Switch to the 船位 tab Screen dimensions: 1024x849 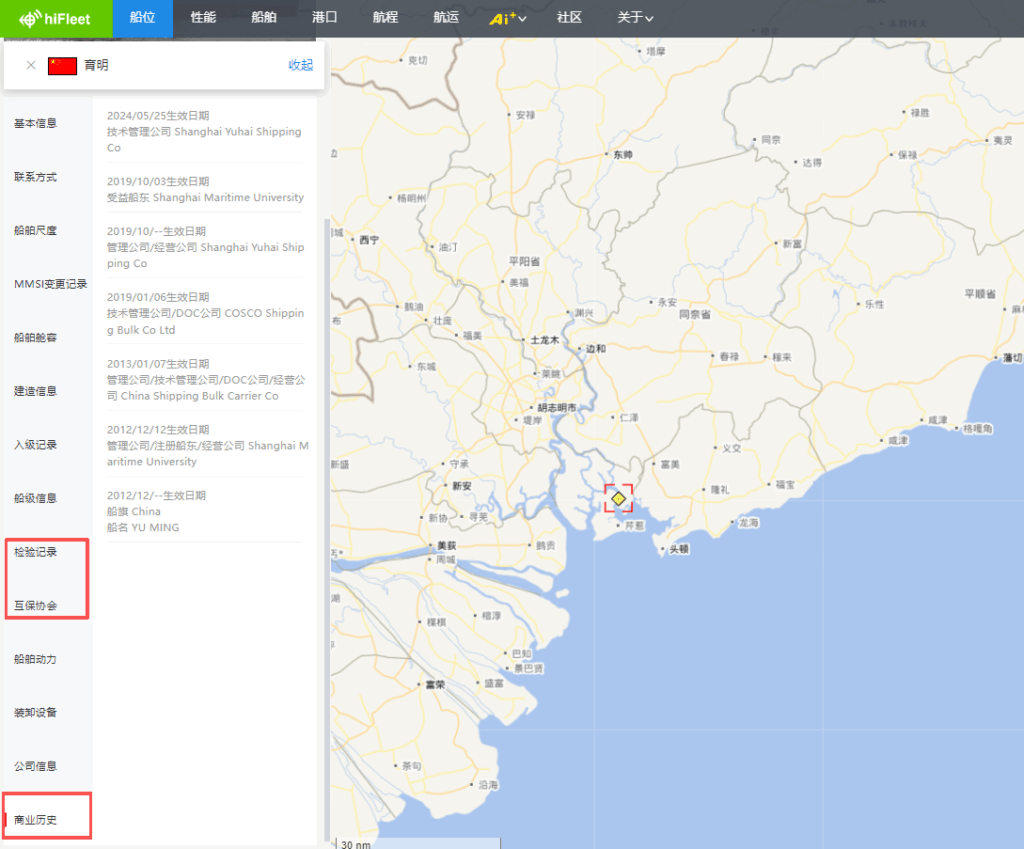click(x=142, y=18)
